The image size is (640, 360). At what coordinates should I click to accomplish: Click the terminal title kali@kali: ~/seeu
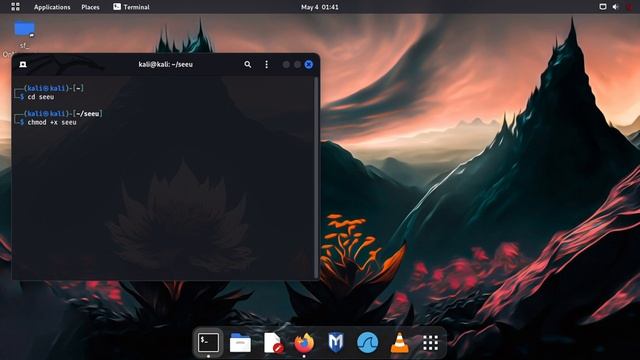pyautogui.click(x=165, y=64)
